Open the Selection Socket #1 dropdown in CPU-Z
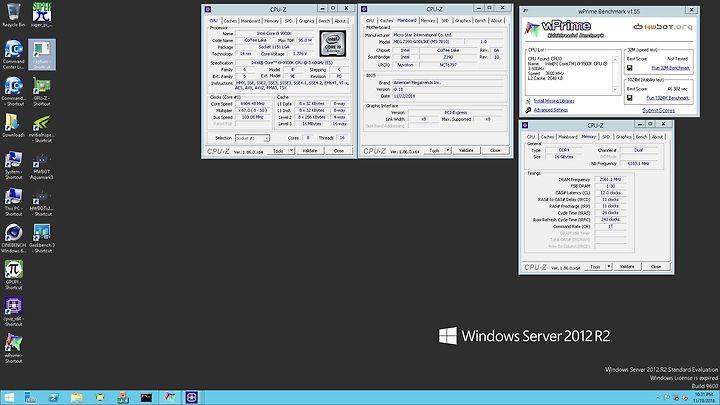The height and width of the screenshot is (405, 720). [x=252, y=138]
